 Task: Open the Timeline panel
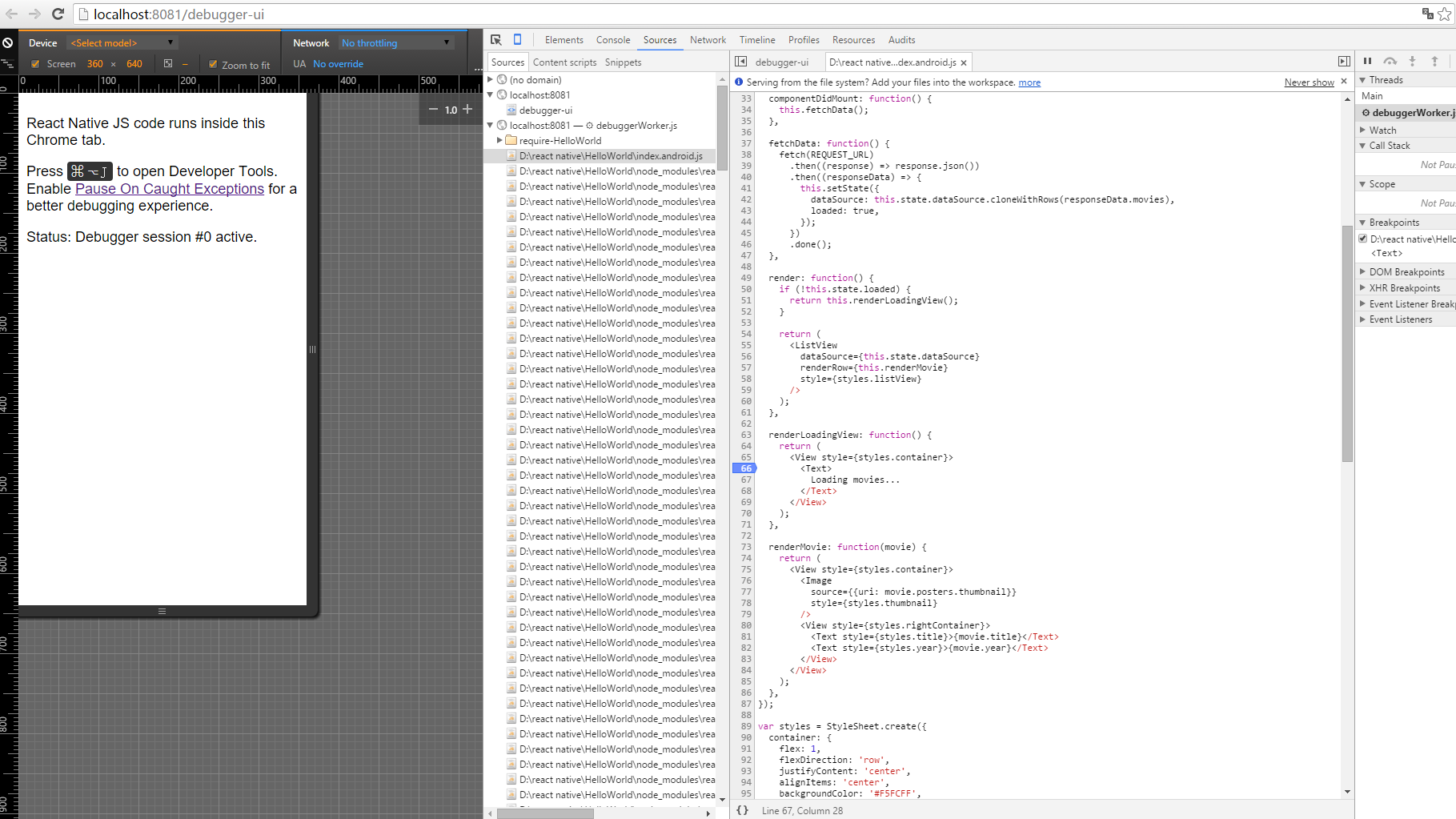757,40
